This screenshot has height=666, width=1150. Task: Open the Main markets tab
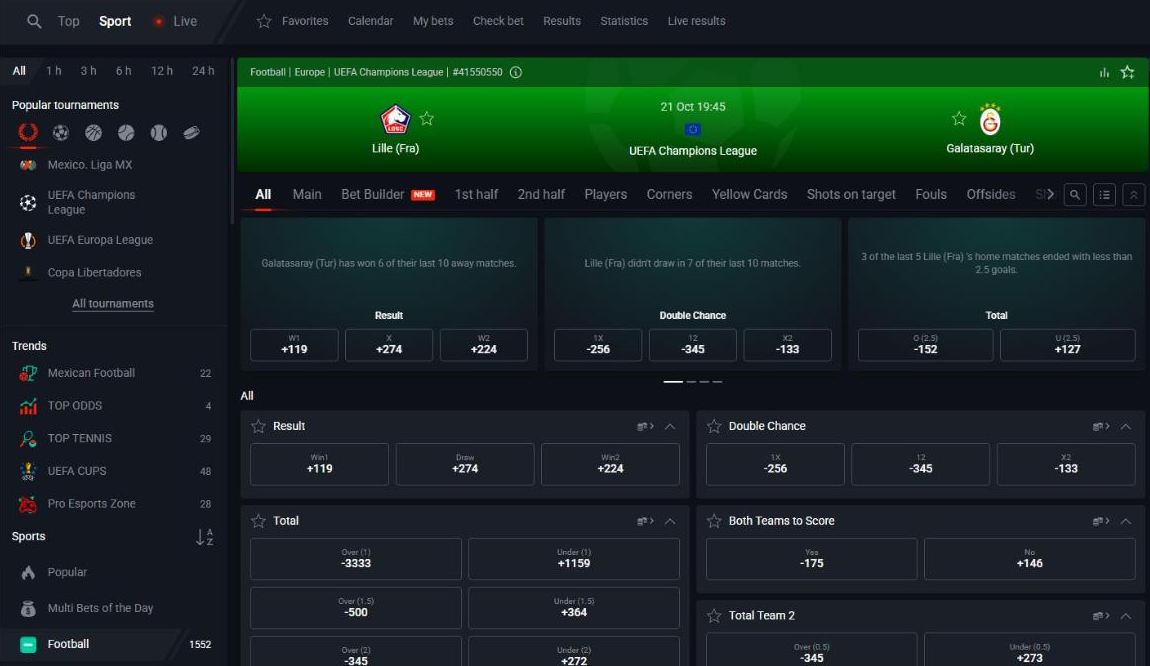pos(307,194)
